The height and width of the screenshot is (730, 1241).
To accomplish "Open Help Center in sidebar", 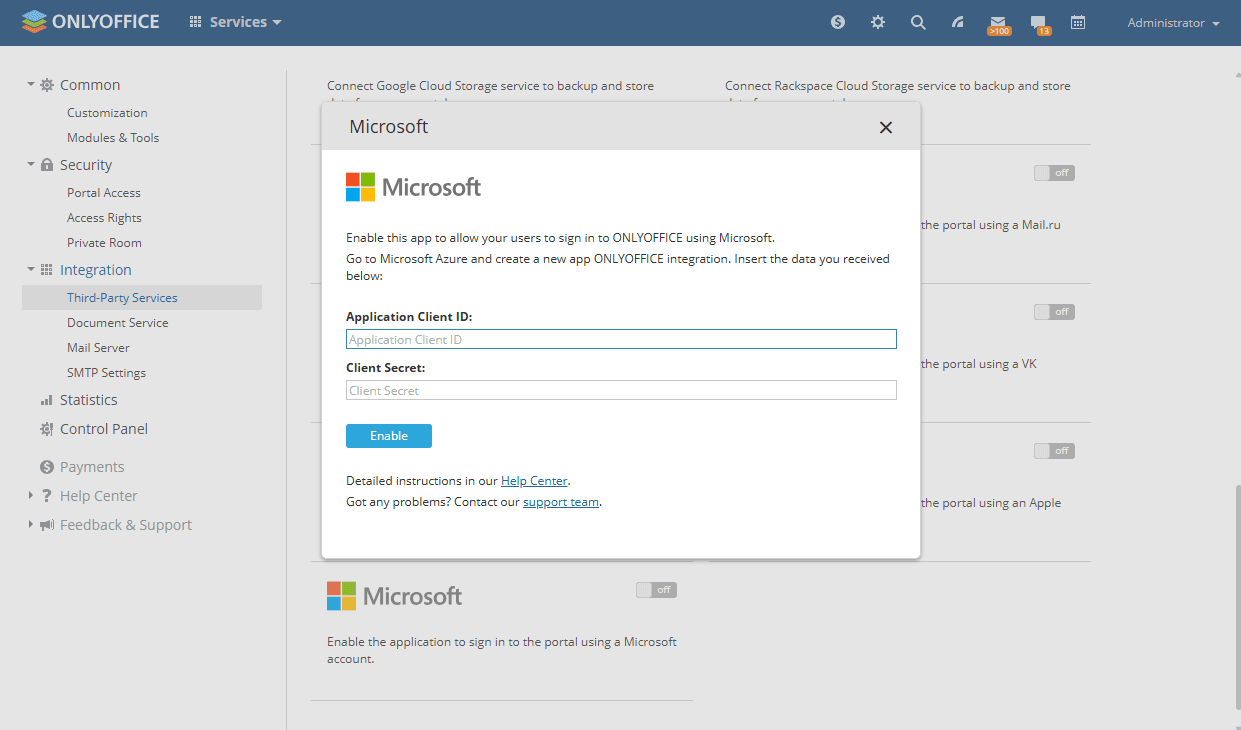I will pos(99,496).
